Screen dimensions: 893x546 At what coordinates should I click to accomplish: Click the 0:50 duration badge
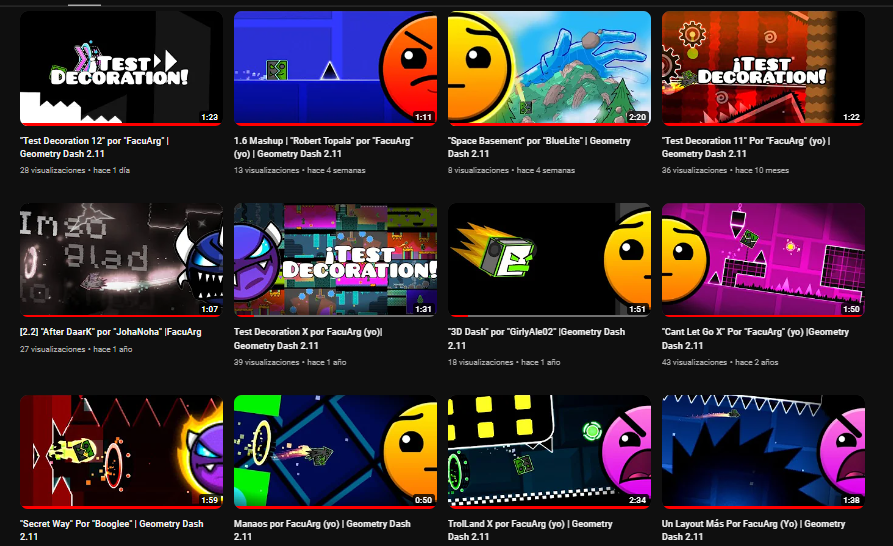423,500
